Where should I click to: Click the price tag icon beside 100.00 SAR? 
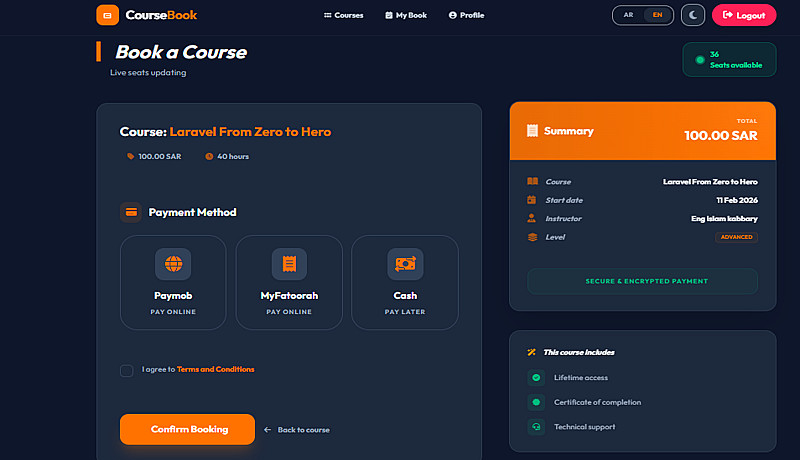click(130, 157)
